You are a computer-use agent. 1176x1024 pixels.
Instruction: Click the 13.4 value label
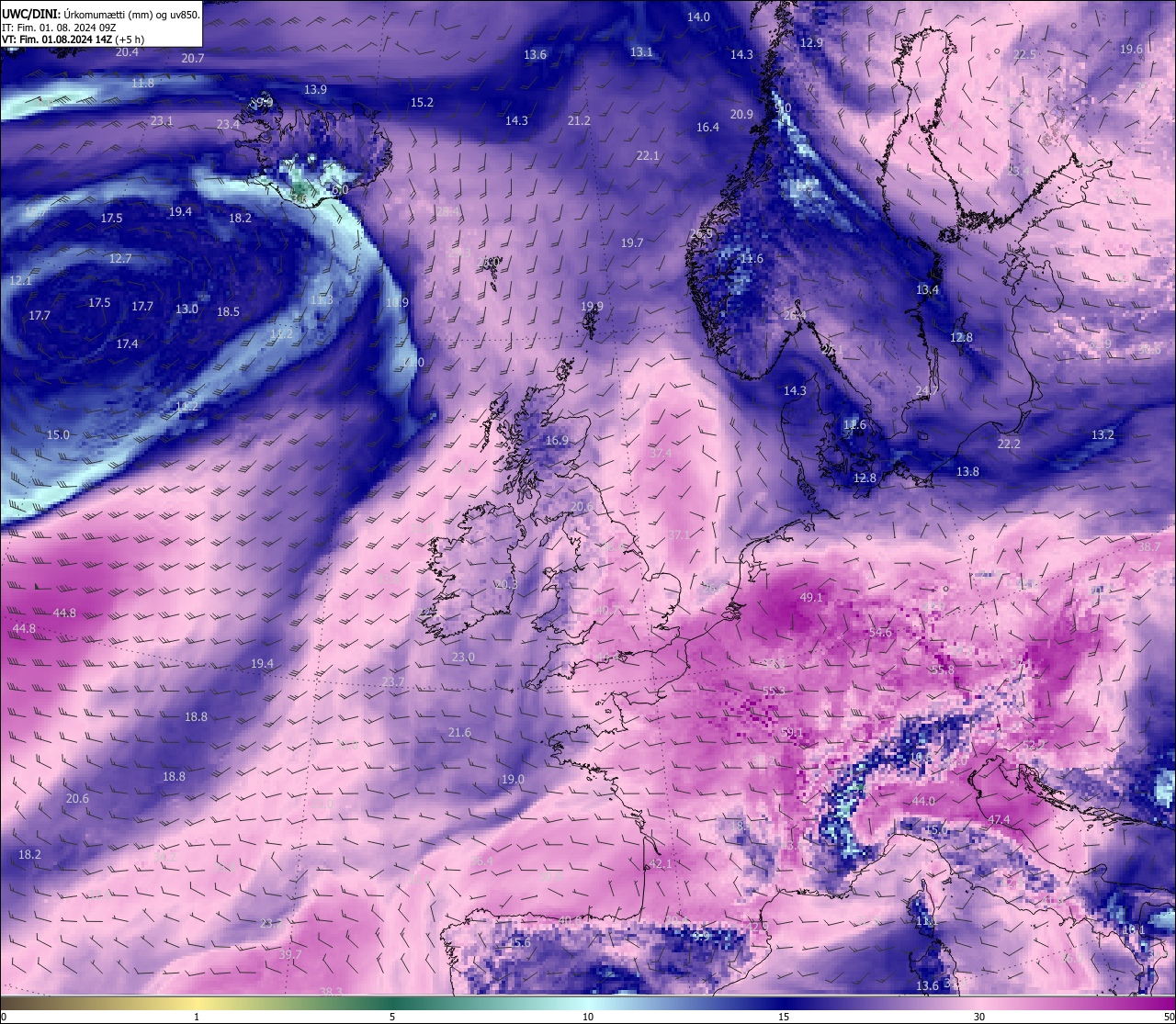tap(927, 290)
